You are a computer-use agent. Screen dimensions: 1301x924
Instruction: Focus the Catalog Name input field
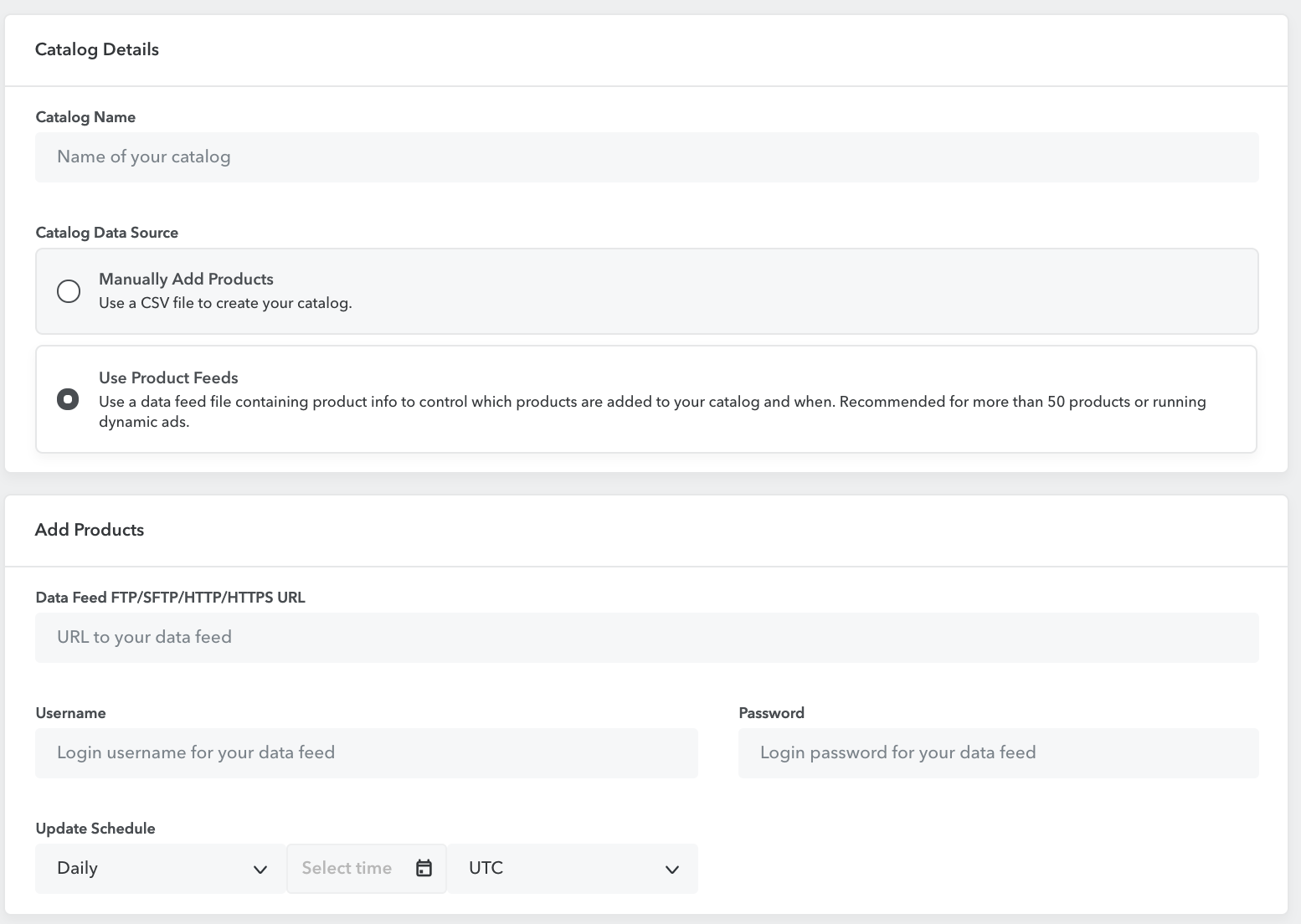646,157
